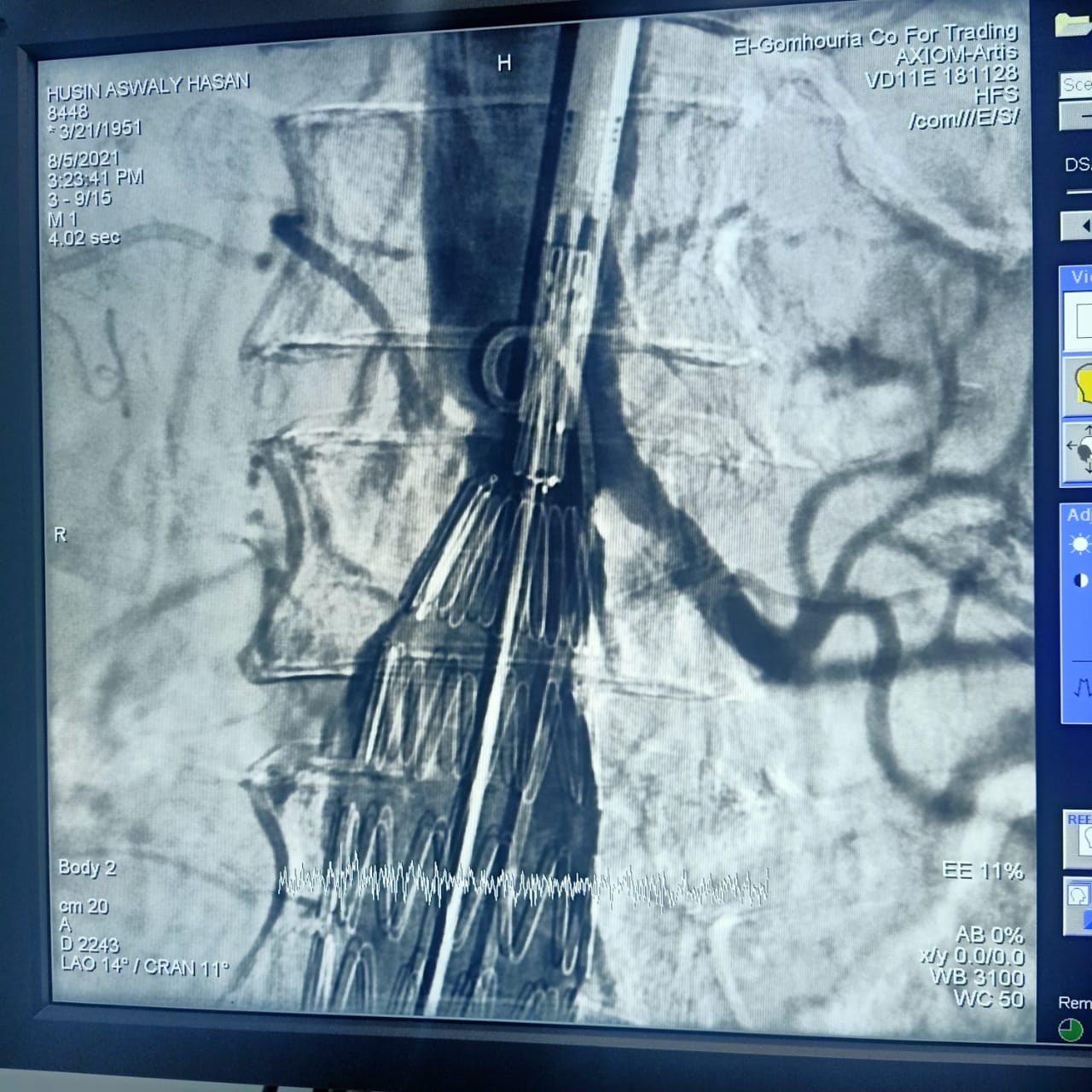Click the edge enhancement waveform icon
1092x1092 pixels.
point(1082,685)
